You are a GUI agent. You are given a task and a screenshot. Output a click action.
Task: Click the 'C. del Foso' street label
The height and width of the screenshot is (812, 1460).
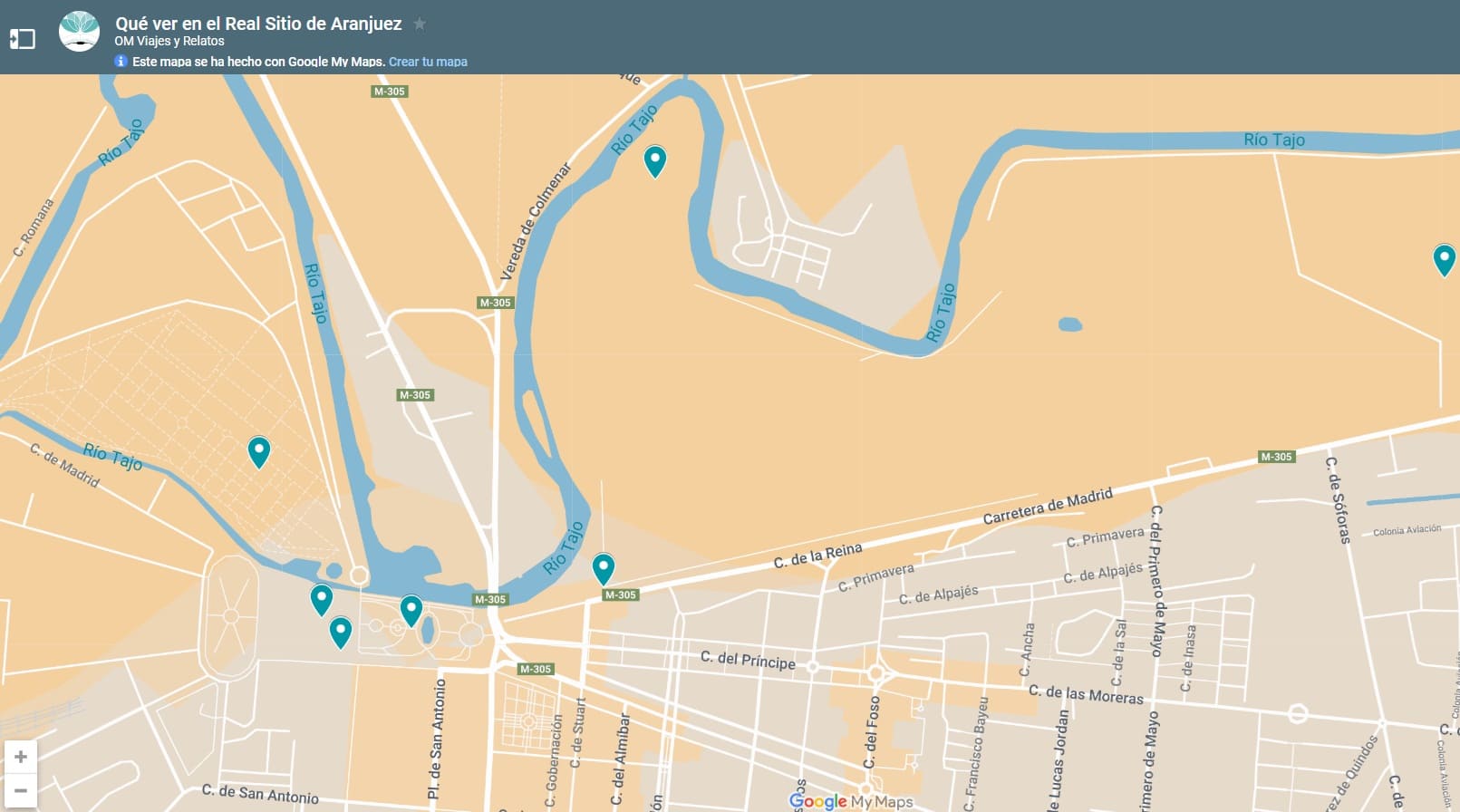871,732
